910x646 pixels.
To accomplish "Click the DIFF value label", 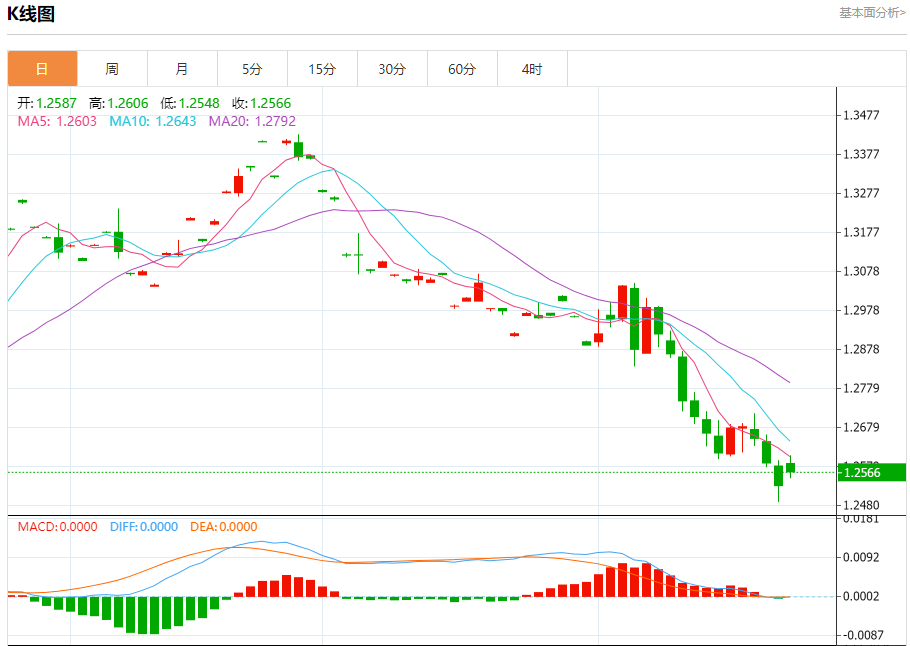I will coord(144,527).
